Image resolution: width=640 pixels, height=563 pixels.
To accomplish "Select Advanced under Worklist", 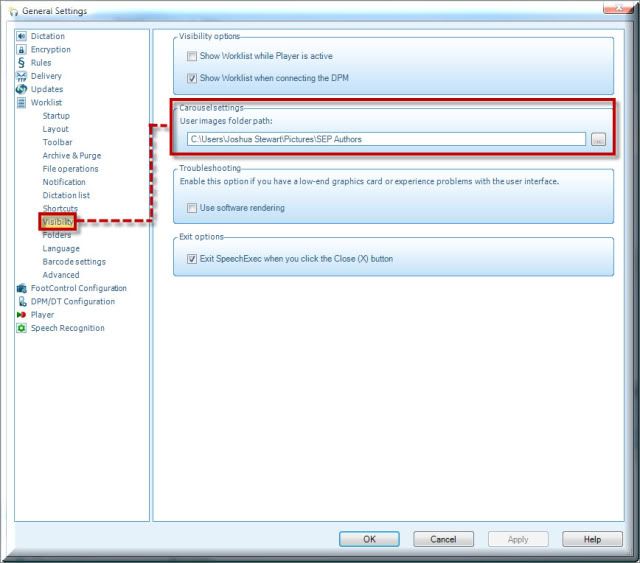I will point(61,275).
